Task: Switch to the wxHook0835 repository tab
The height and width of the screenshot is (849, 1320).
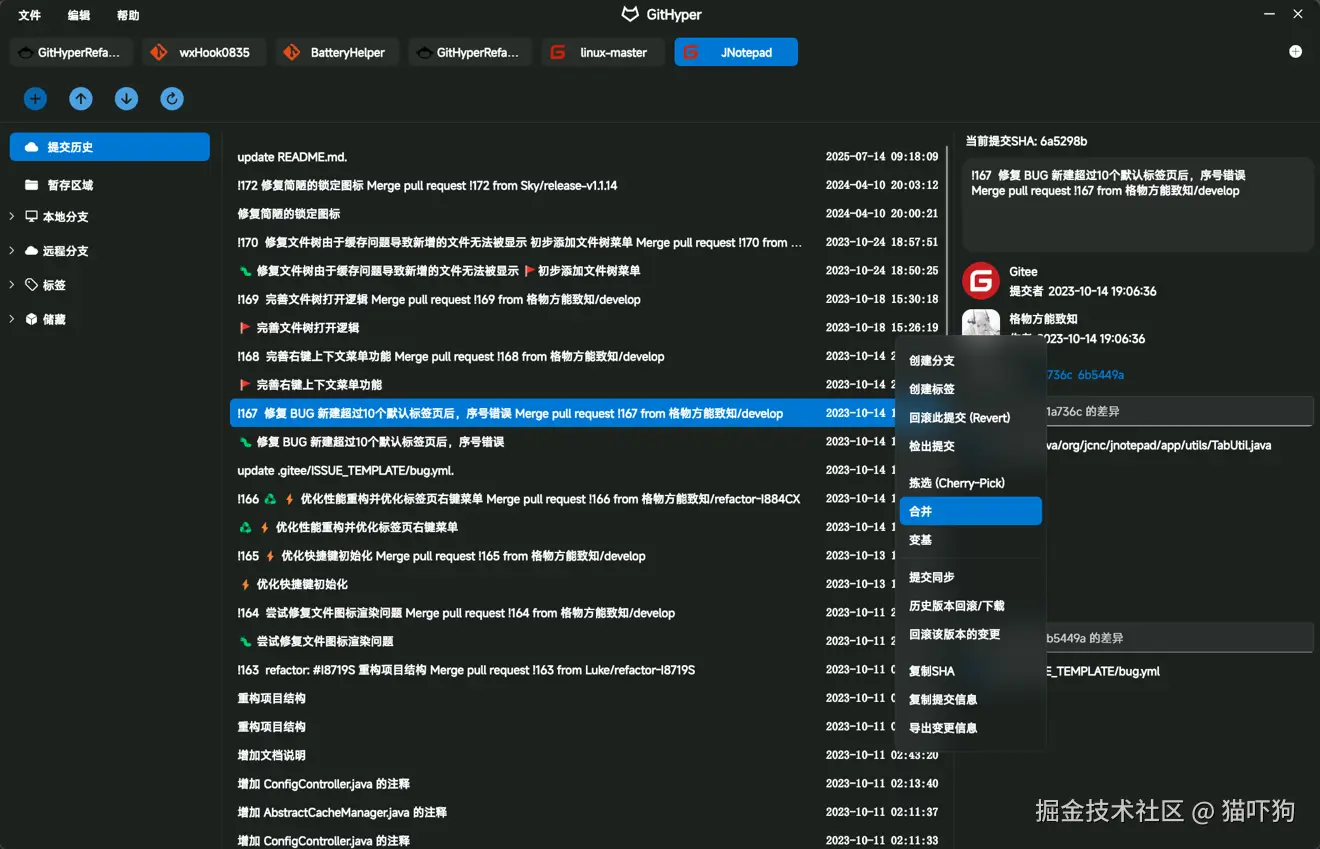Action: coord(204,52)
